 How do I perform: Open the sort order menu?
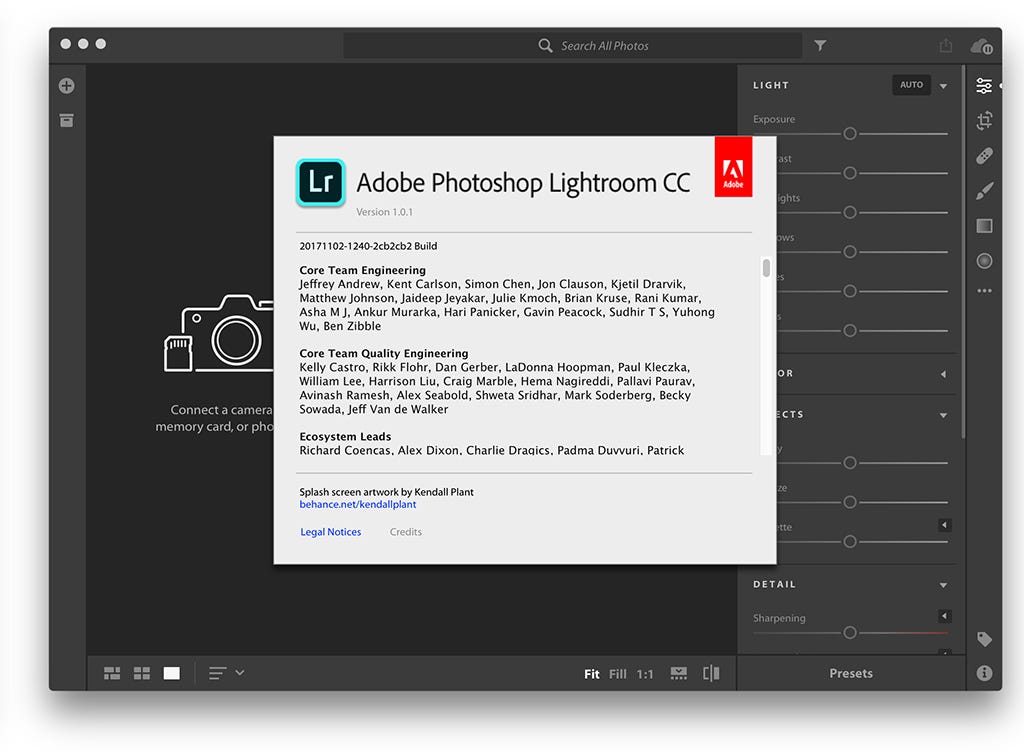click(226, 673)
